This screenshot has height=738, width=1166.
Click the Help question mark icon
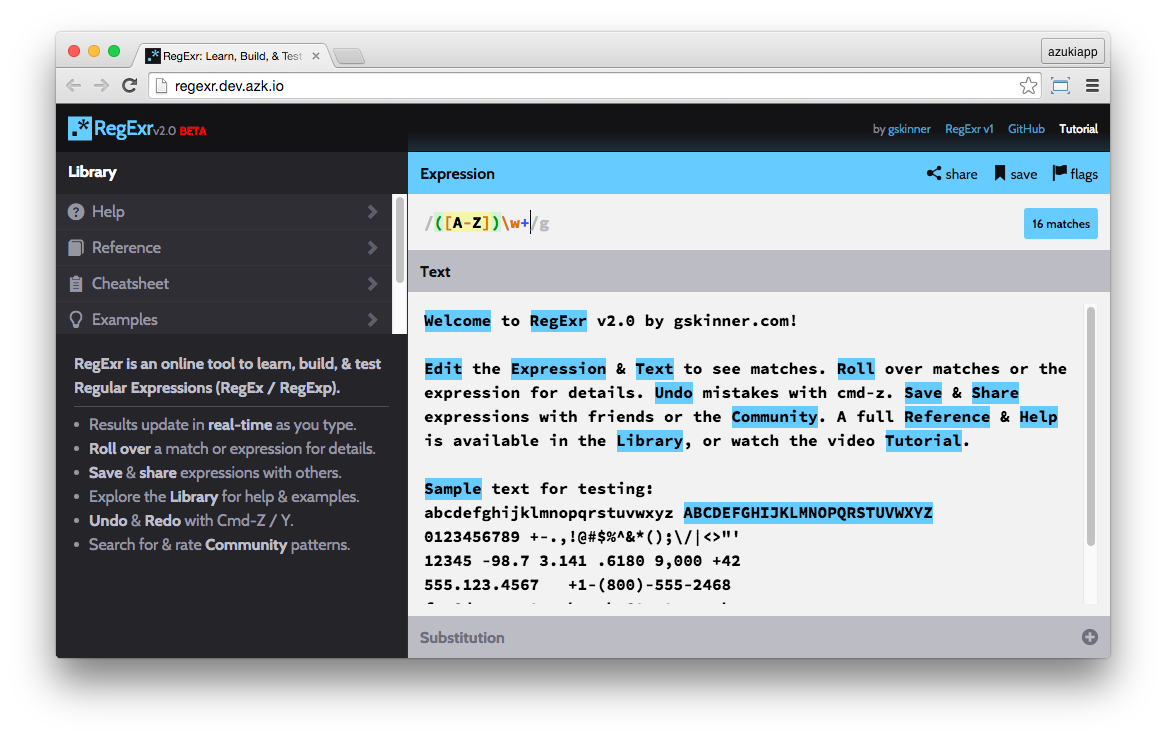76,212
